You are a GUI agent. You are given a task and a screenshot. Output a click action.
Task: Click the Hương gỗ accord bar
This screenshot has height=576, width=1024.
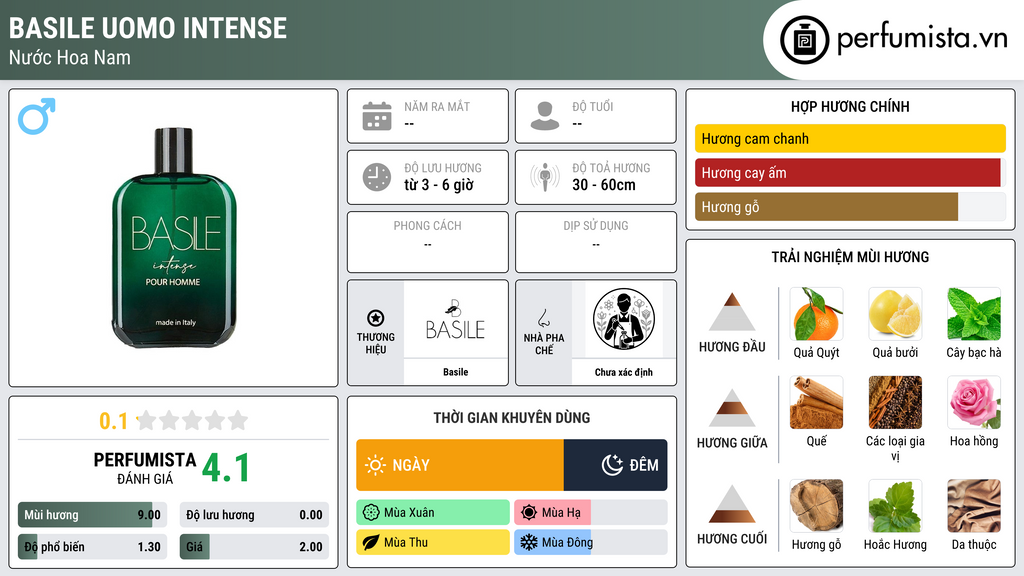point(826,207)
